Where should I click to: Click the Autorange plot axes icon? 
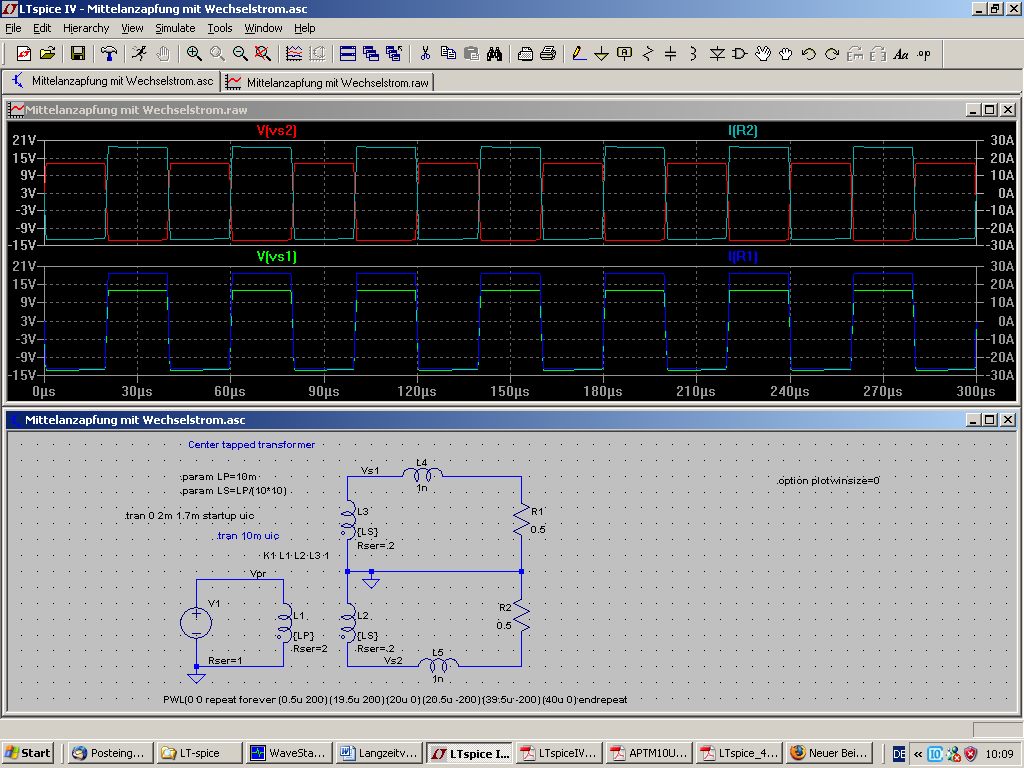[x=294, y=54]
